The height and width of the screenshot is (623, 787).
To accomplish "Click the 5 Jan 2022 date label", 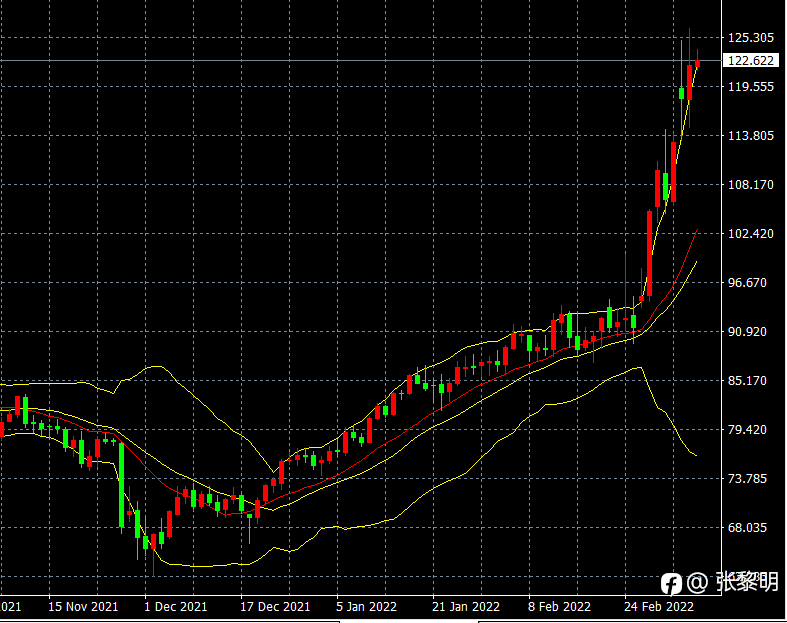I will pyautogui.click(x=366, y=607).
